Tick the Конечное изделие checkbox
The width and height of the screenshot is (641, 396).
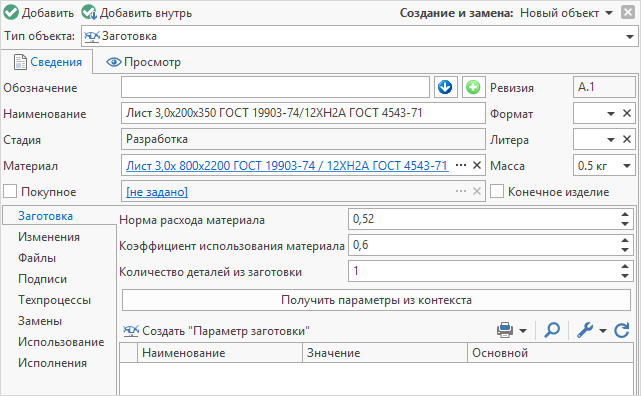pyautogui.click(x=497, y=191)
